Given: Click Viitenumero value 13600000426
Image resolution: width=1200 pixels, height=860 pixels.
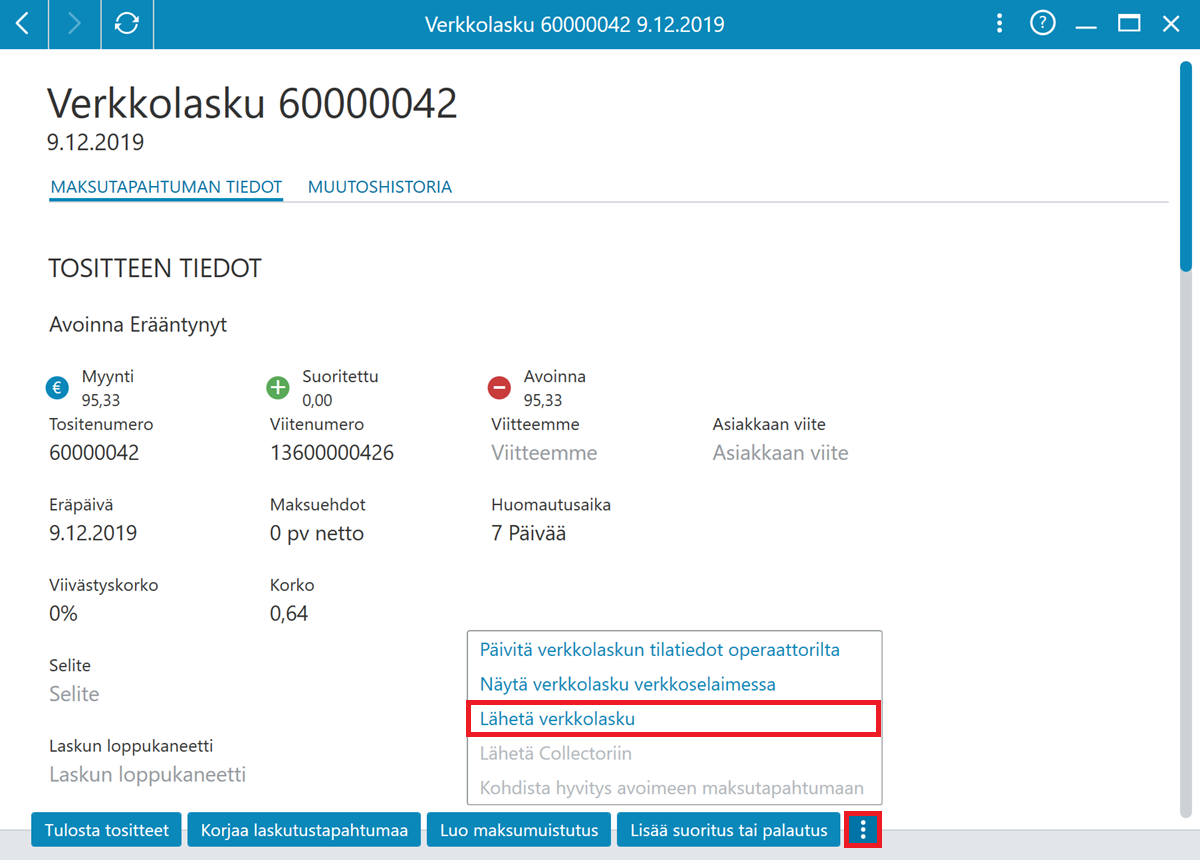Looking at the screenshot, I should click(332, 453).
